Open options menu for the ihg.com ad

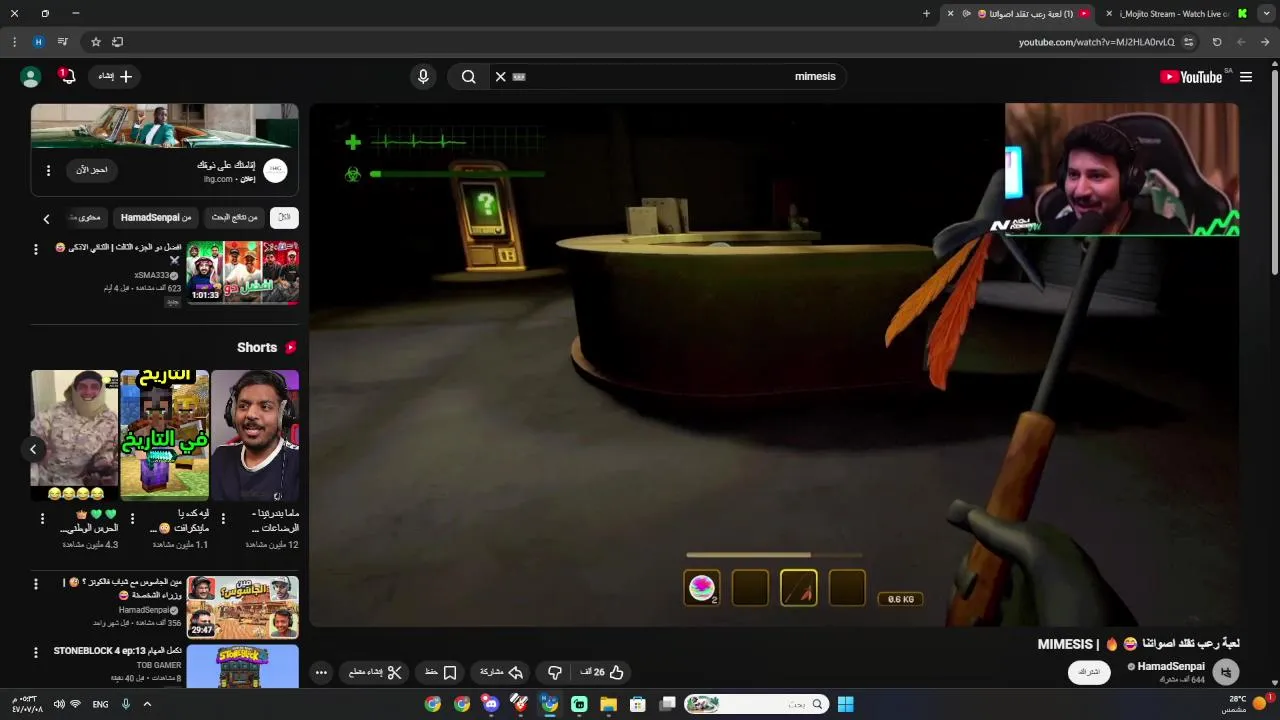[x=48, y=171]
